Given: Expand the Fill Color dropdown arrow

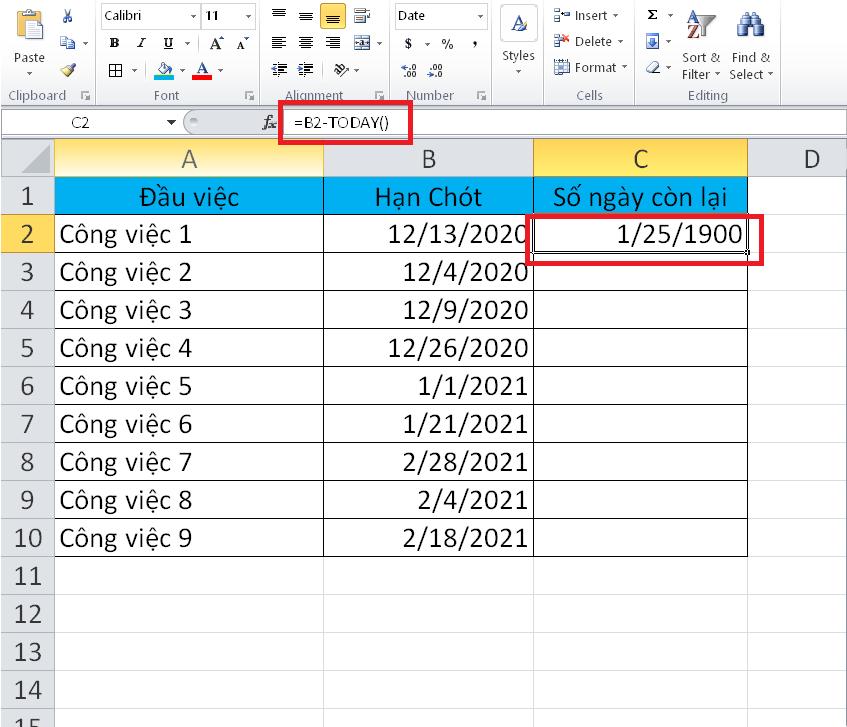Looking at the screenshot, I should click(182, 70).
